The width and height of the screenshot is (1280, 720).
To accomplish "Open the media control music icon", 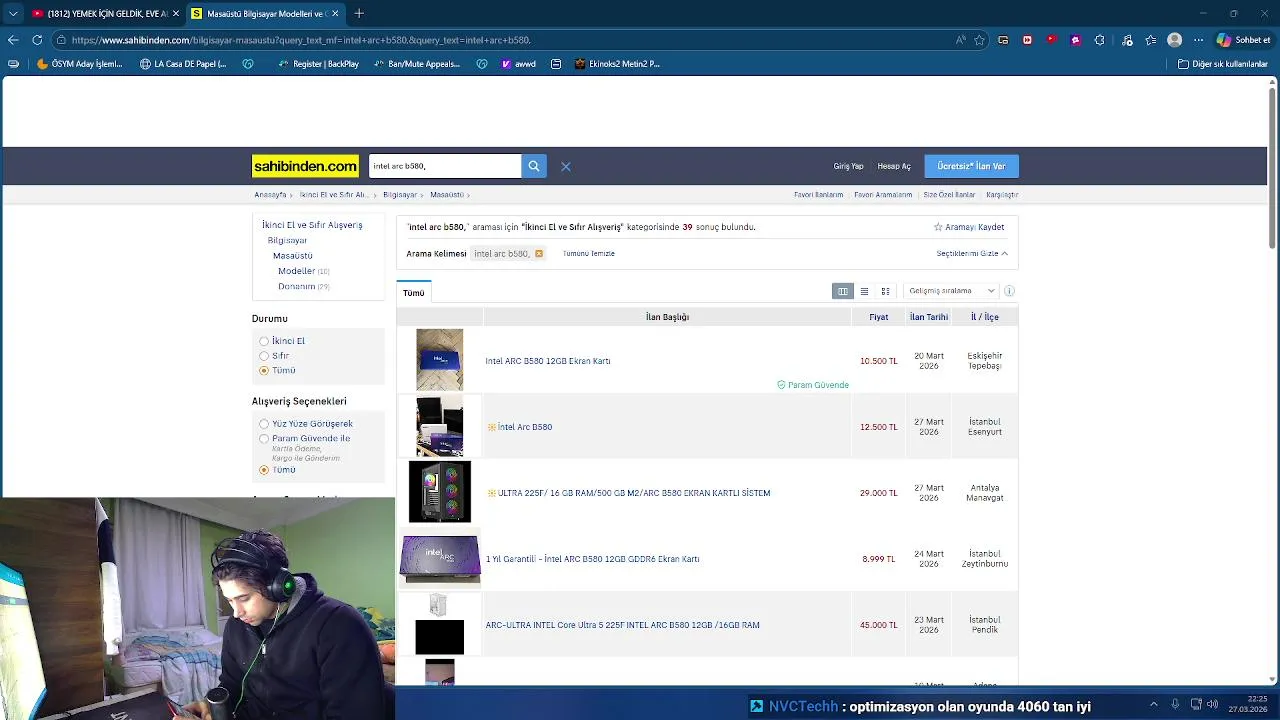I will point(1127,40).
